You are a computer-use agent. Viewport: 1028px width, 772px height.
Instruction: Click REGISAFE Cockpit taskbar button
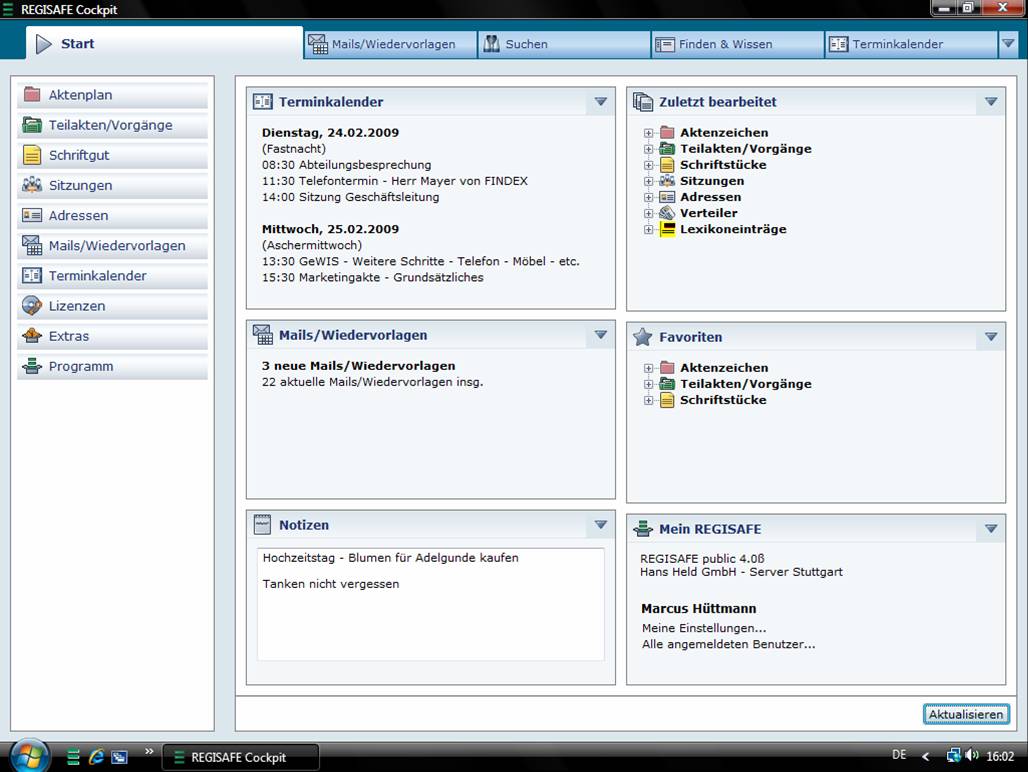tap(241, 757)
